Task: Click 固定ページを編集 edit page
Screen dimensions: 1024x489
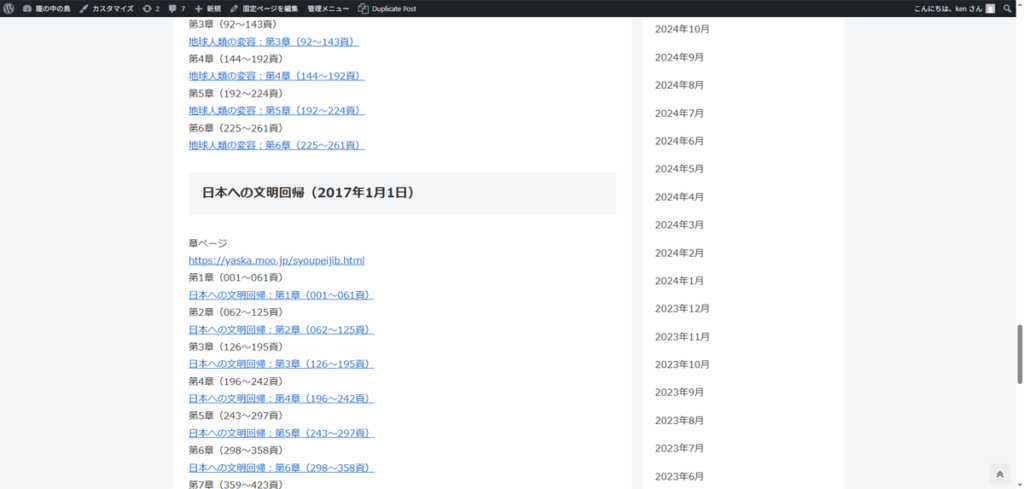Action: click(264, 8)
